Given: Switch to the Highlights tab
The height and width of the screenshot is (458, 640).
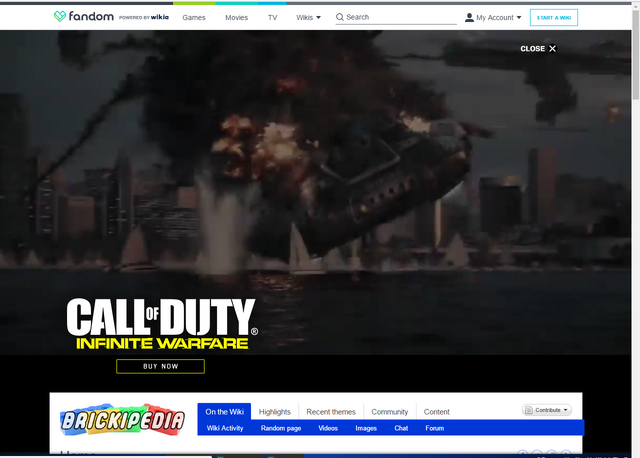Looking at the screenshot, I should pos(275,412).
